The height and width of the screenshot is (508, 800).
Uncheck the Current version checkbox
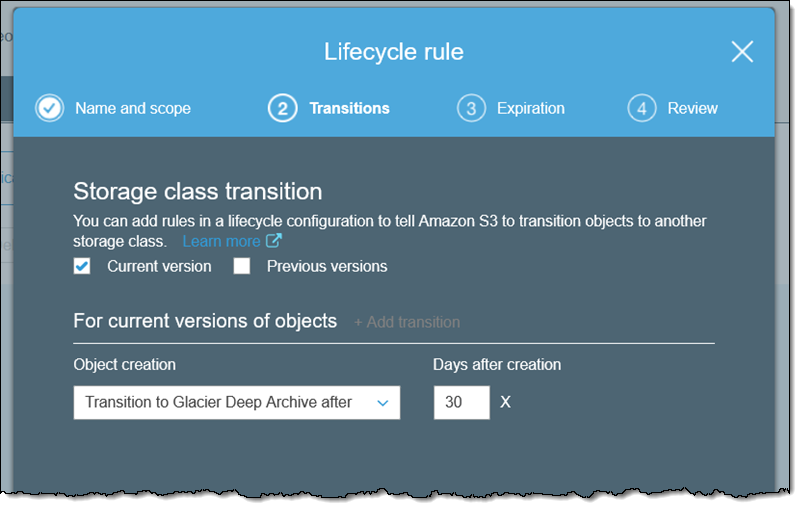(x=82, y=266)
